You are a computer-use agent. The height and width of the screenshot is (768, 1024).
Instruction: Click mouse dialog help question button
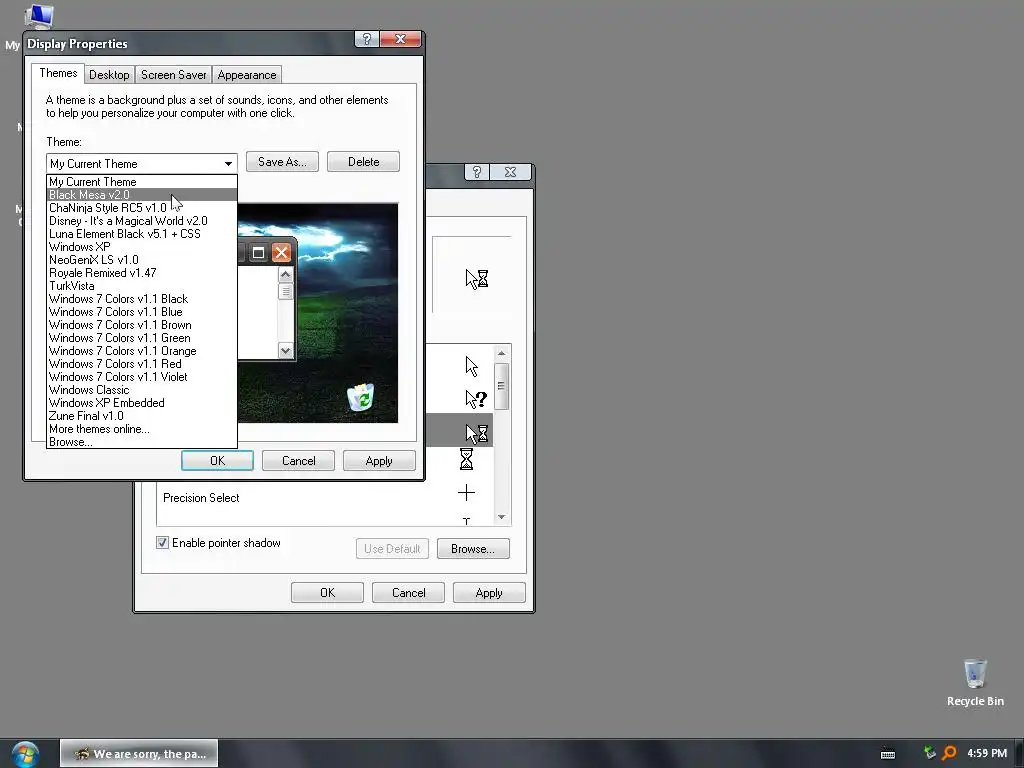click(x=477, y=172)
